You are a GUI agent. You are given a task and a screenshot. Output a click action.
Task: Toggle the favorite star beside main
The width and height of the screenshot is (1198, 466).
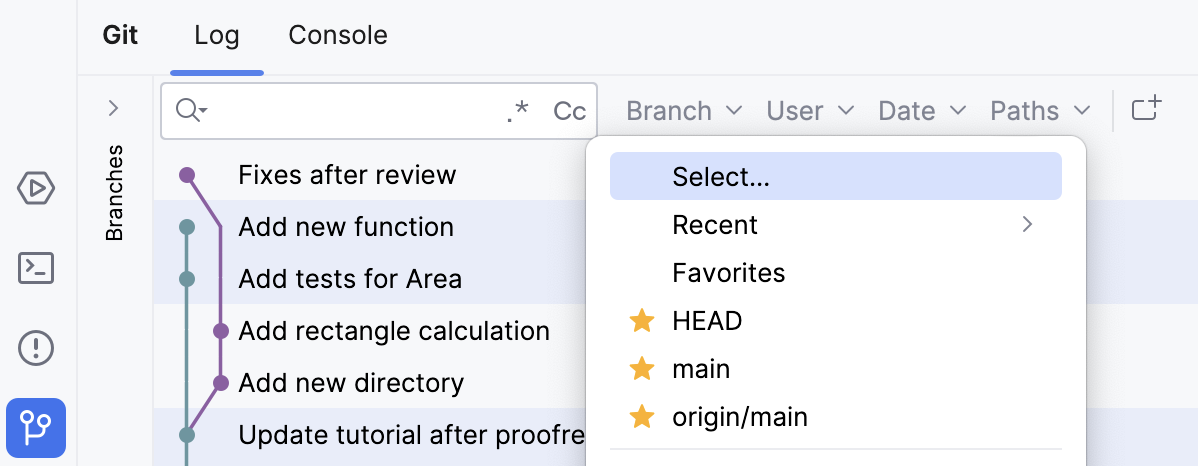(x=642, y=369)
